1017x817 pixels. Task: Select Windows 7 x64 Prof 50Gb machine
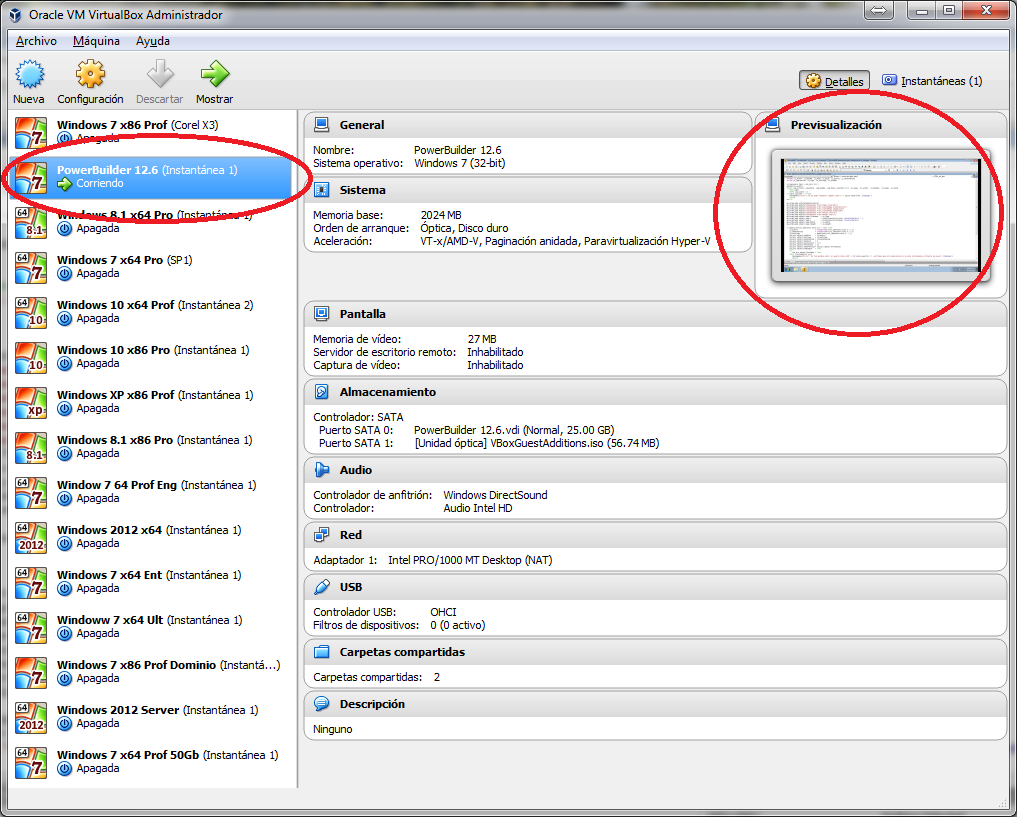[x=152, y=761]
